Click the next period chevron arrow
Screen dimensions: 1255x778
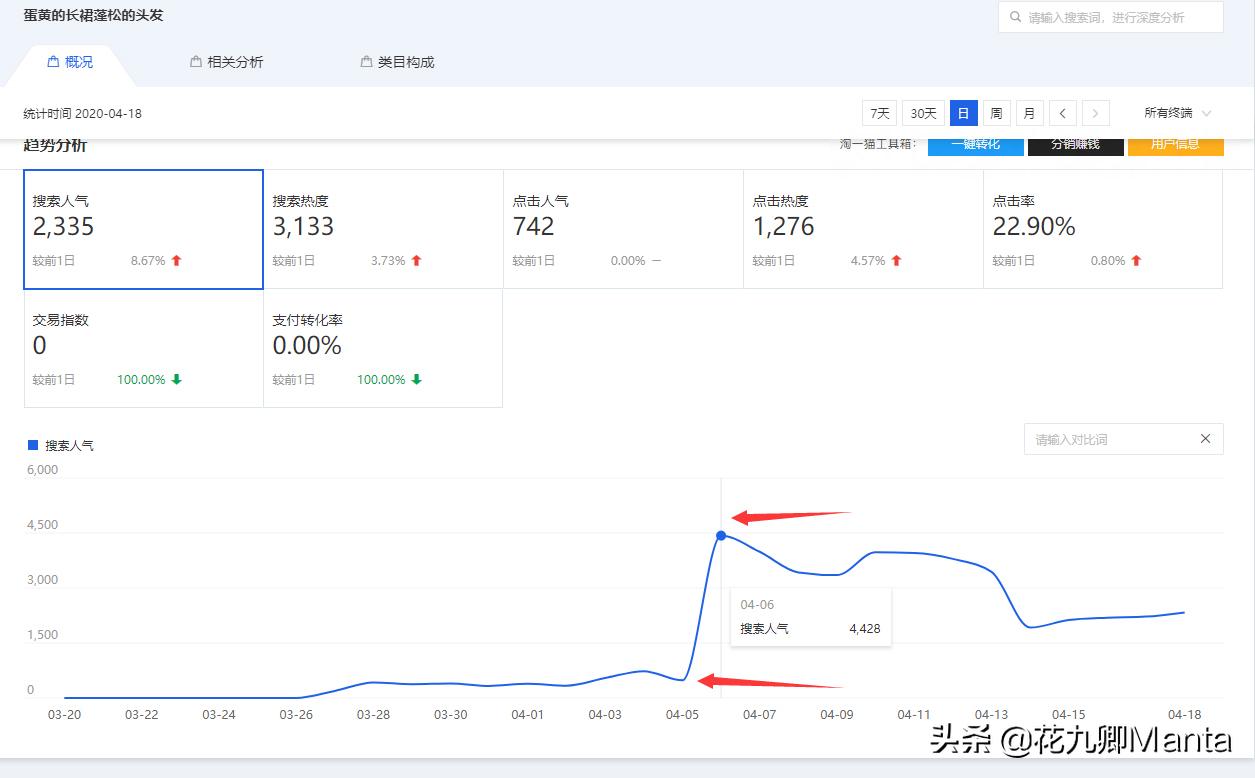click(x=1096, y=113)
